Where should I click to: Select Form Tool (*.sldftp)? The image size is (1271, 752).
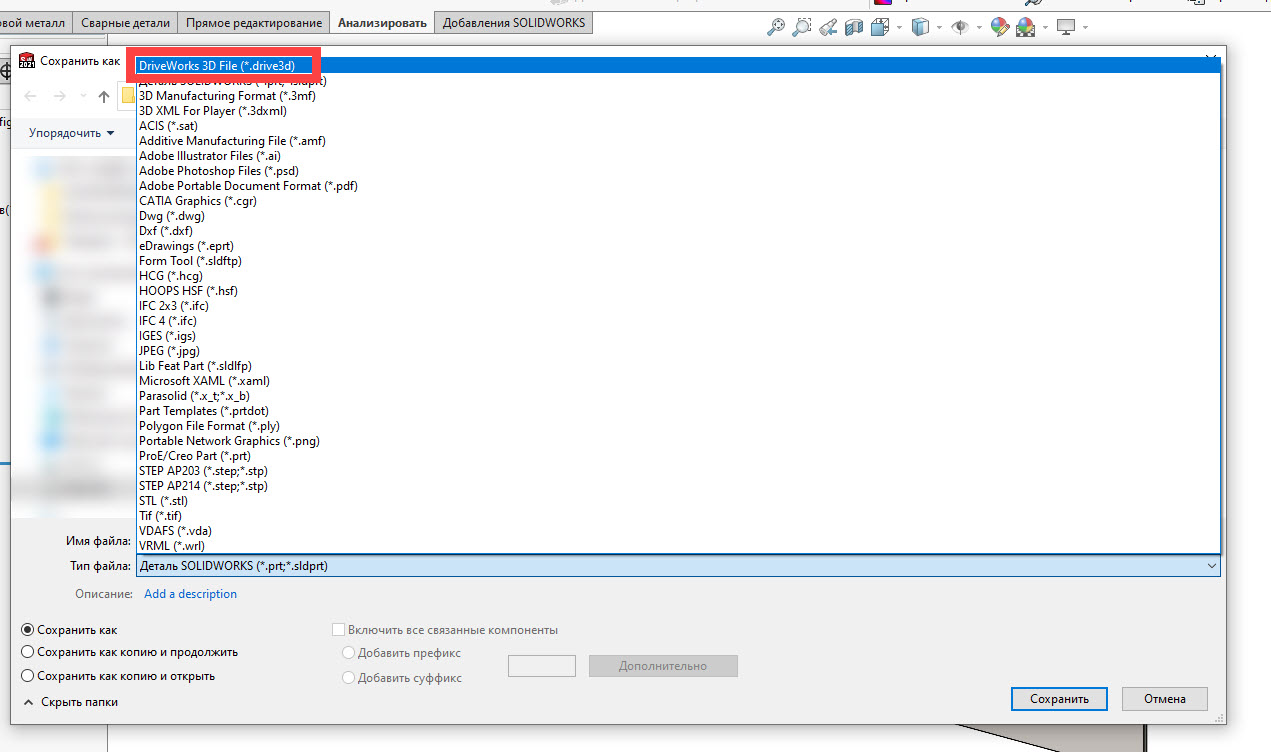pos(678,261)
